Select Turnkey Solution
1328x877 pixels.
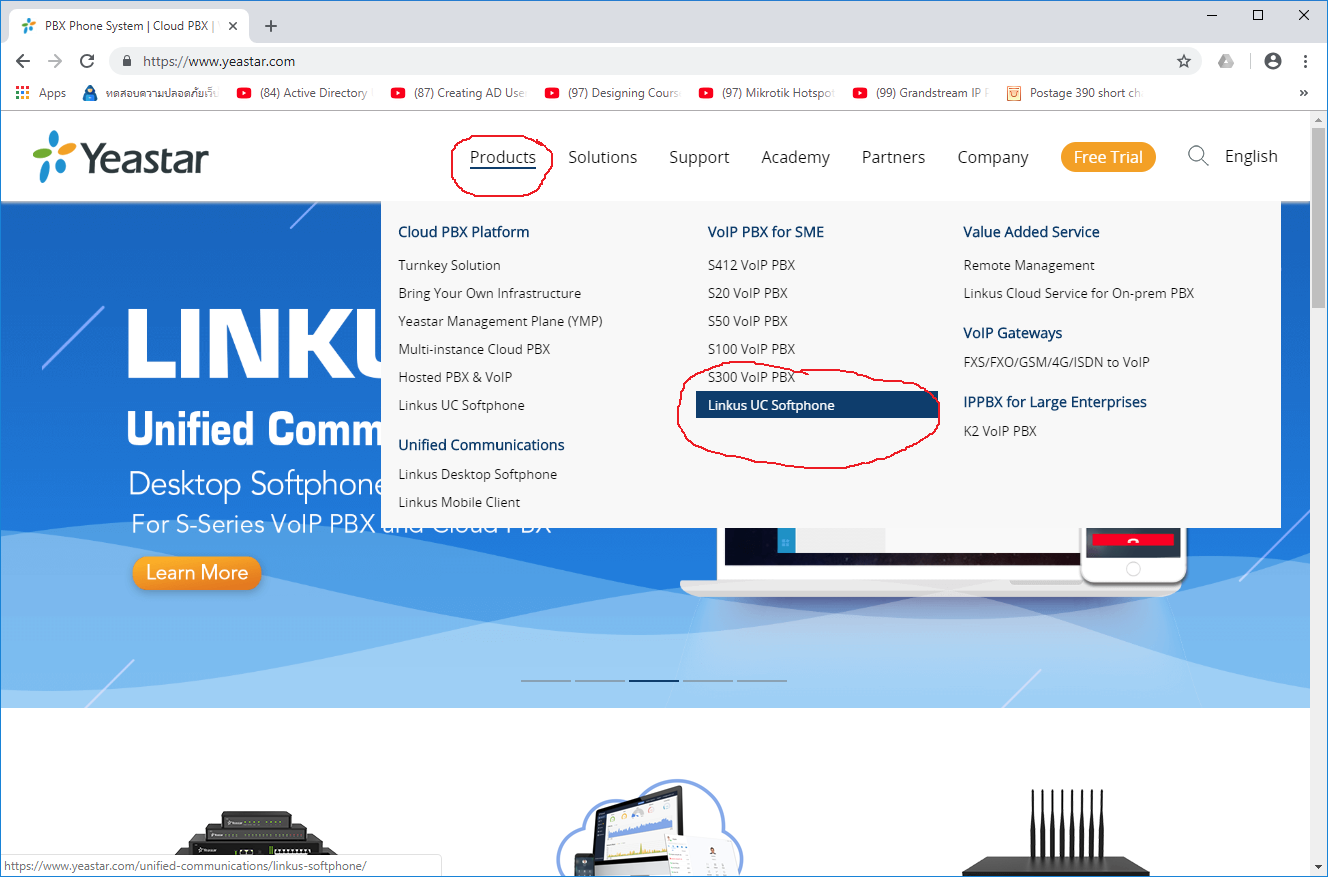coord(450,265)
